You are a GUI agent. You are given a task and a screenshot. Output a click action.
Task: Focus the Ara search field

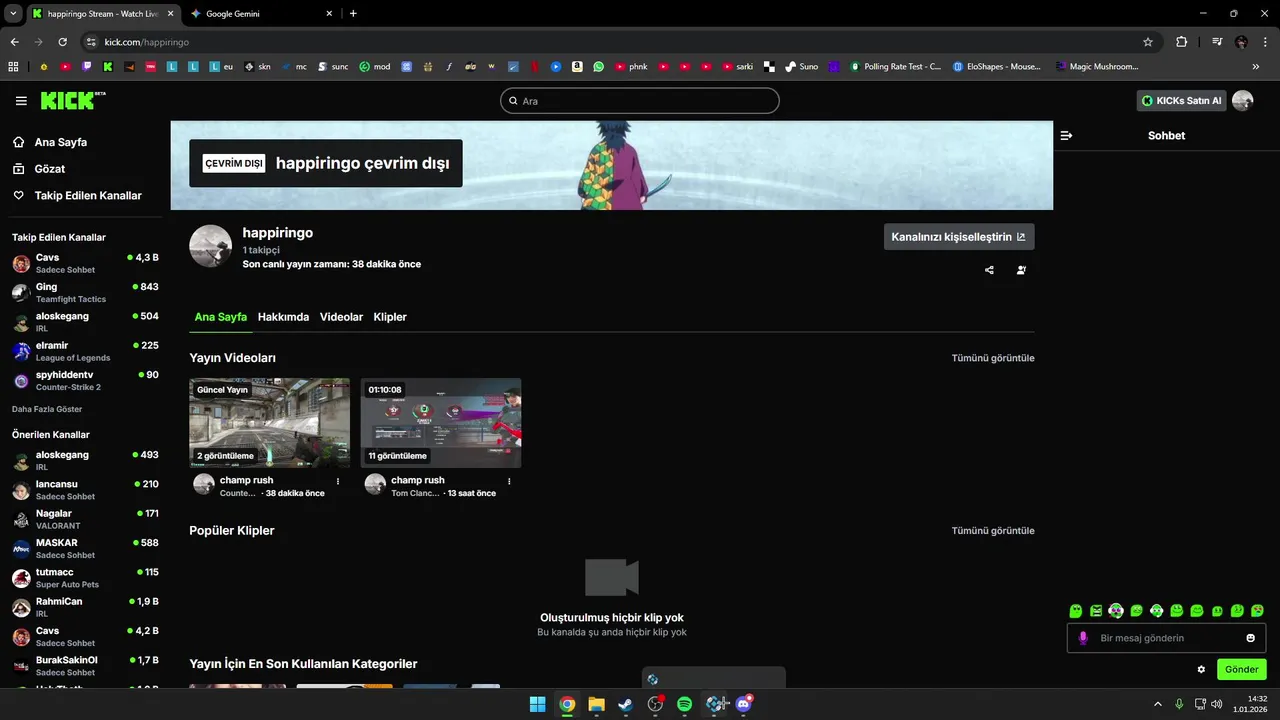pyautogui.click(x=640, y=101)
